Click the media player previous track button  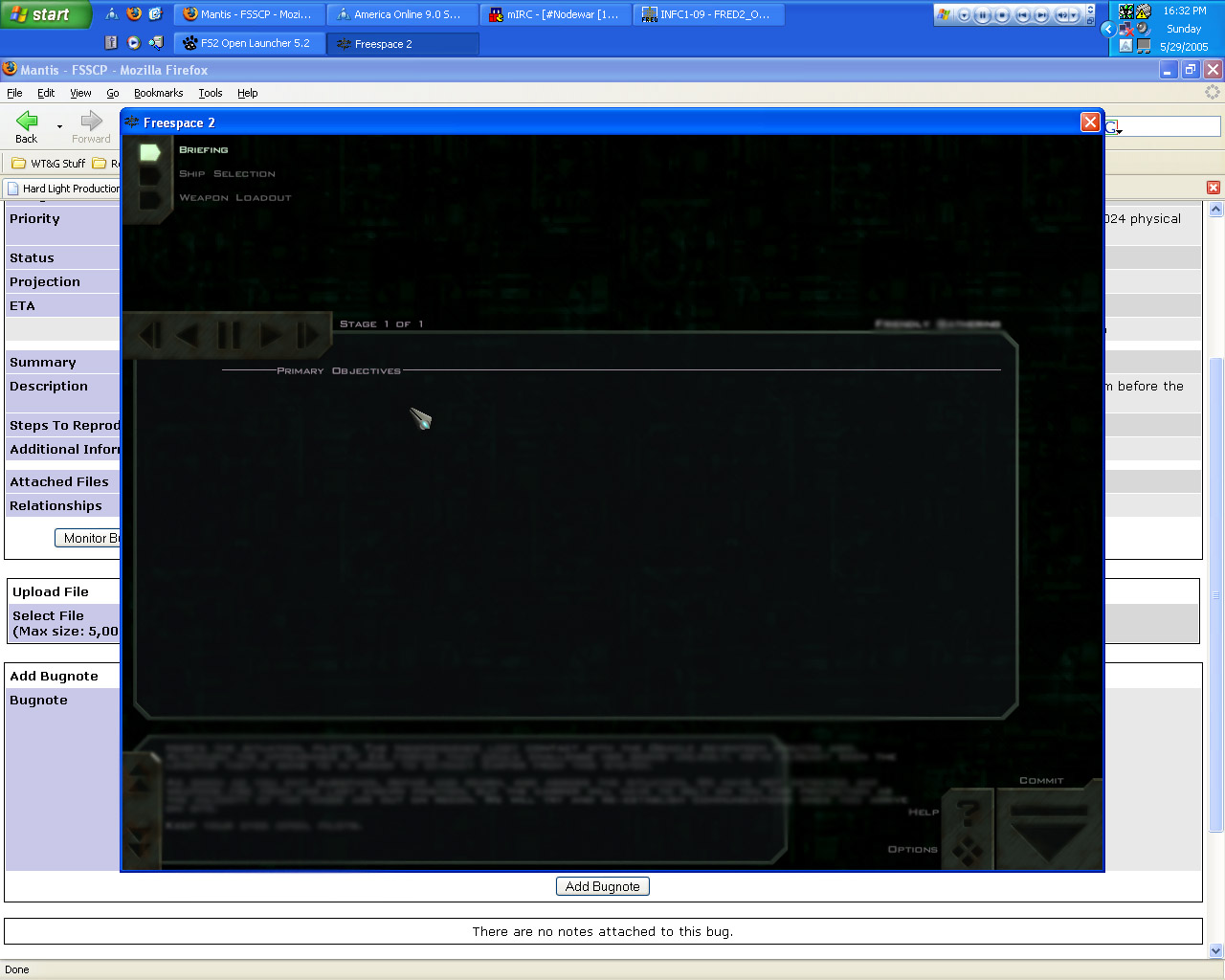tap(1022, 15)
